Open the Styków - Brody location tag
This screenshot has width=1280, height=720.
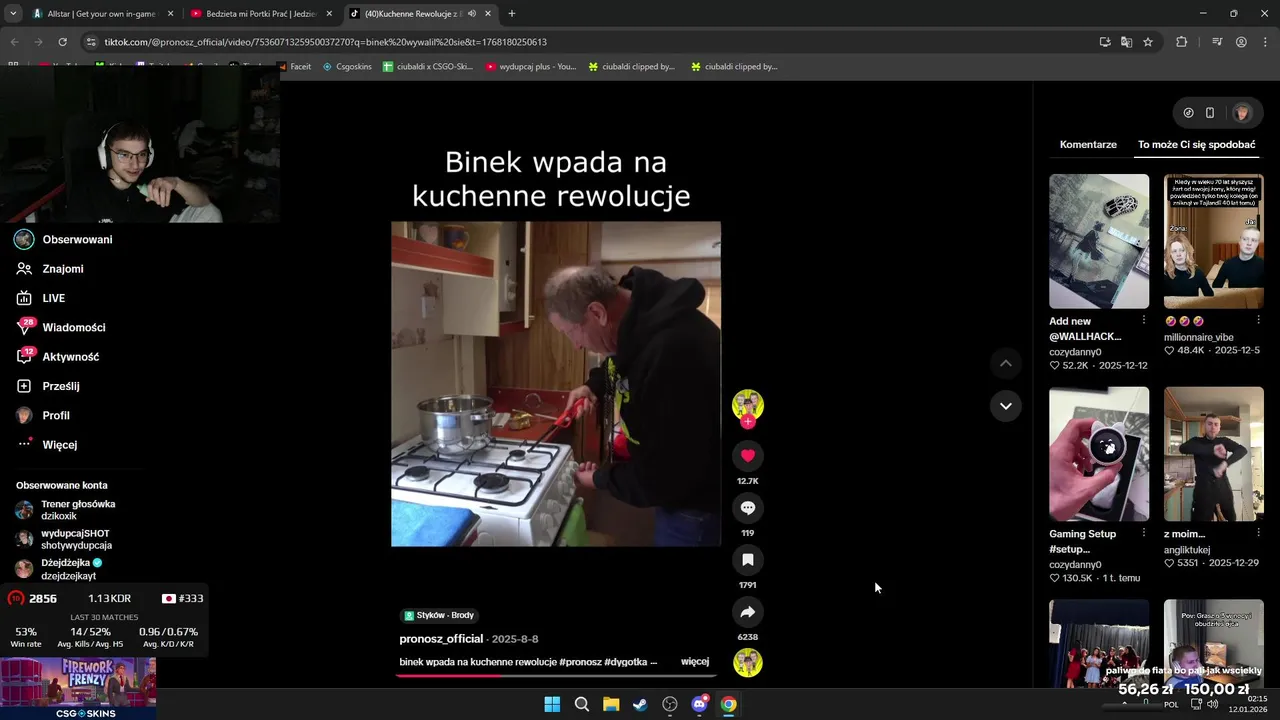(x=439, y=615)
